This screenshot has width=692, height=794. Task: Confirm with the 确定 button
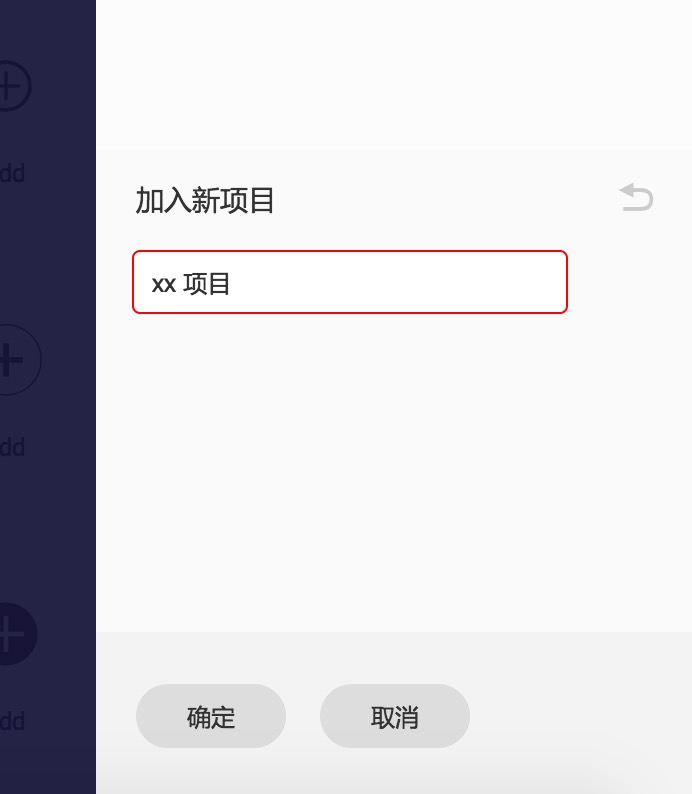pyautogui.click(x=211, y=716)
